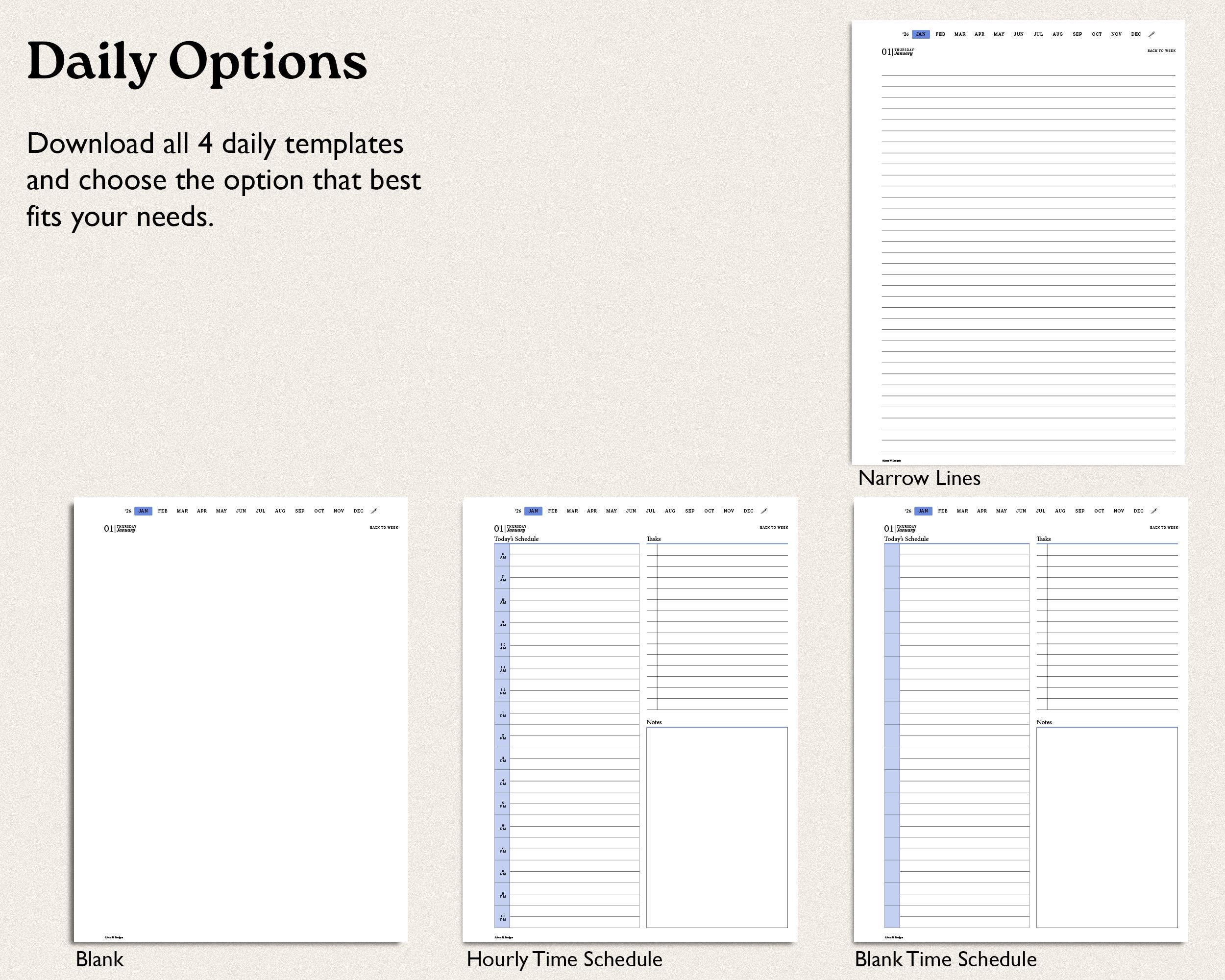This screenshot has width=1225, height=980.
Task: Click the "Narrow Lines" caption
Action: 919,478
